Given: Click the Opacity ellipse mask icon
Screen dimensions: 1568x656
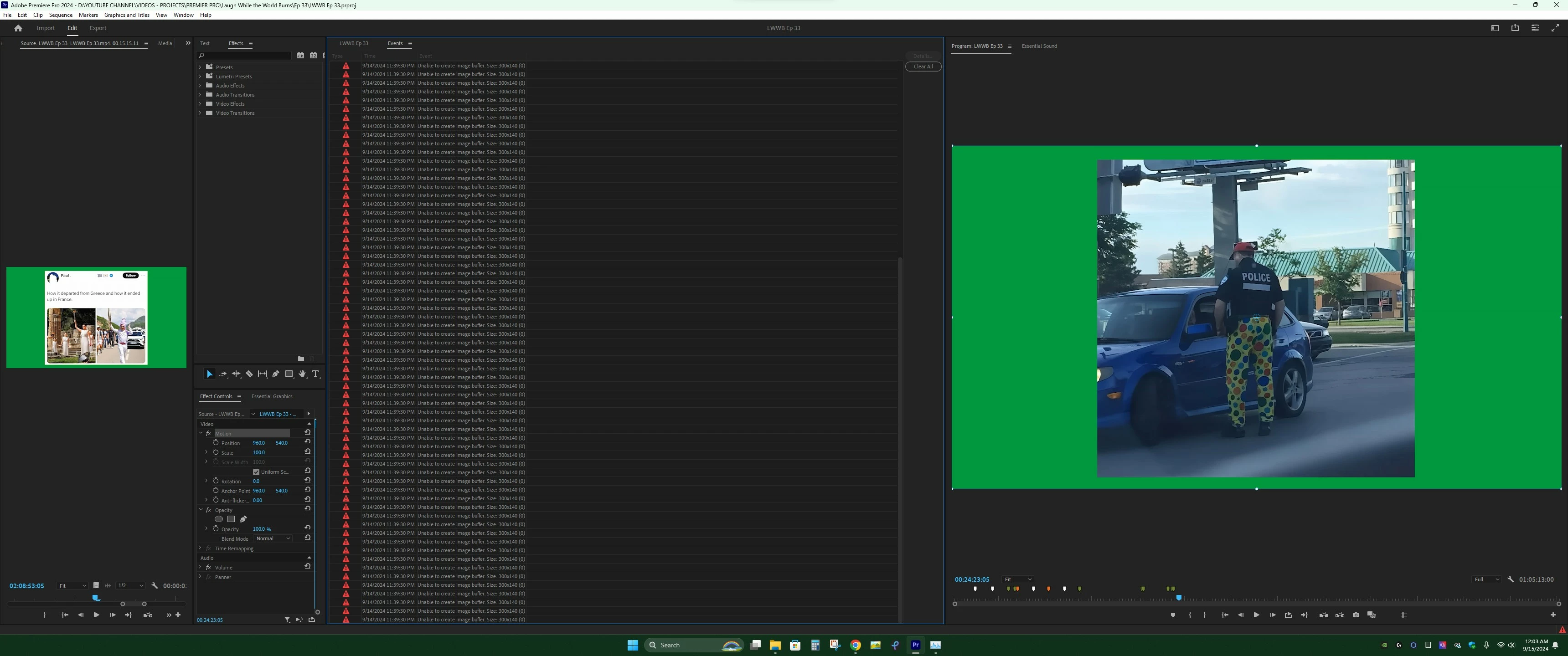Looking at the screenshot, I should click(218, 519).
